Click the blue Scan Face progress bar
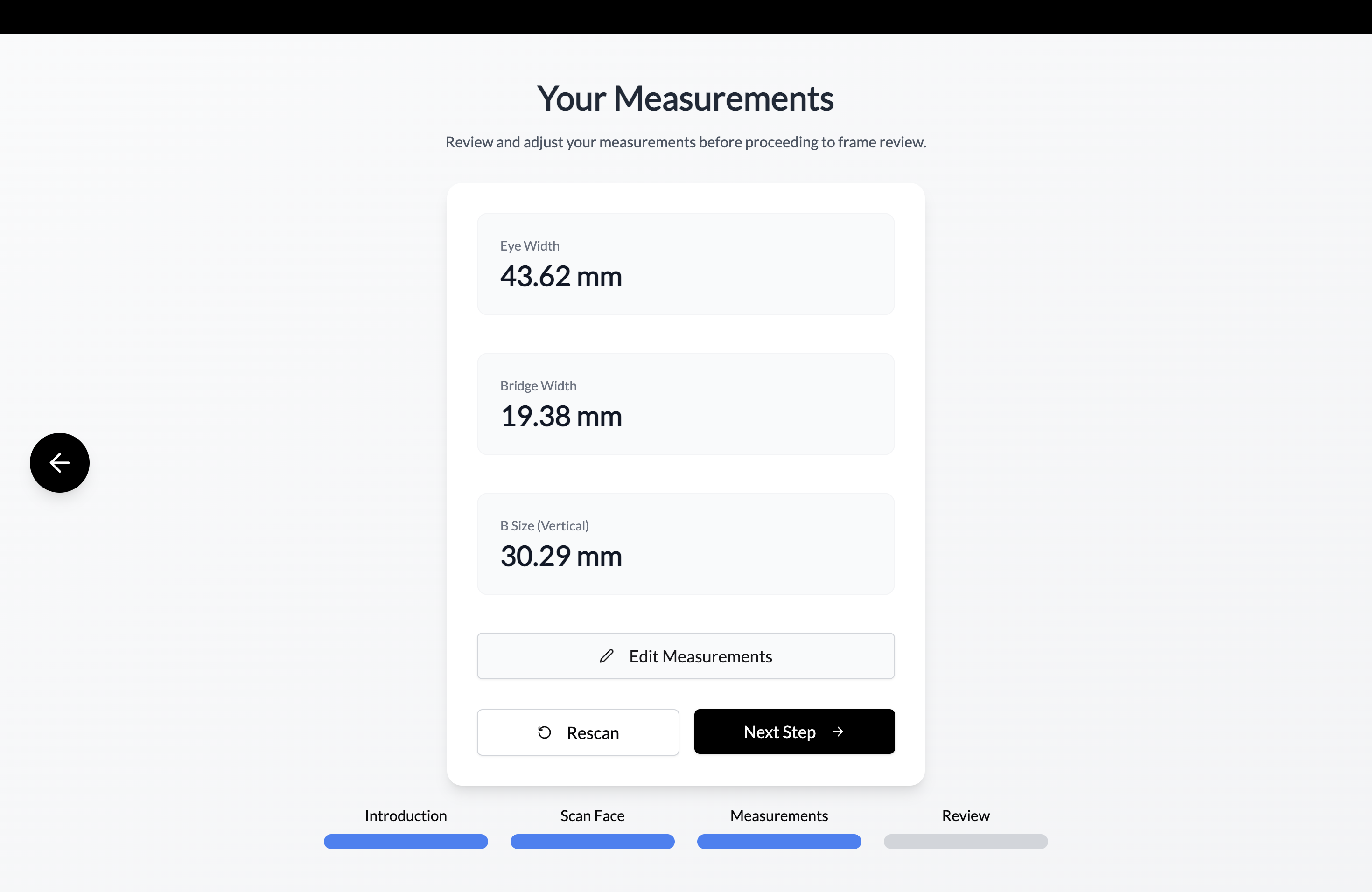1372x892 pixels. coord(592,841)
